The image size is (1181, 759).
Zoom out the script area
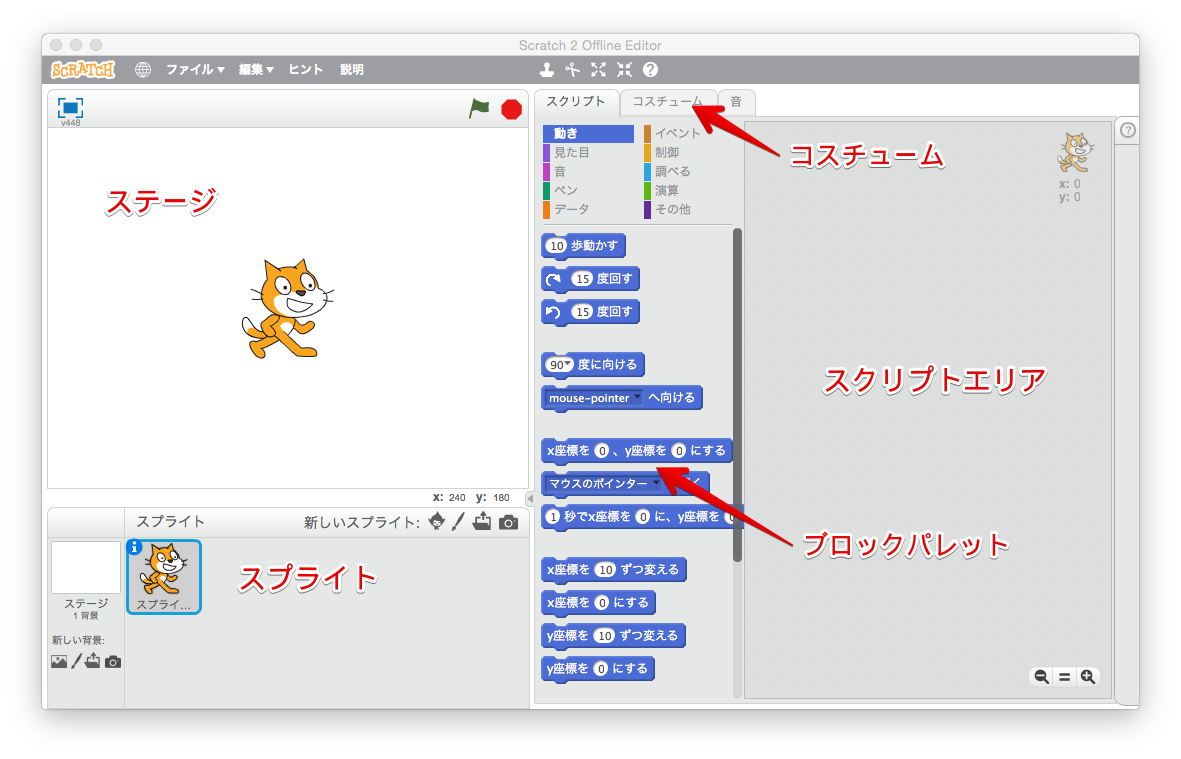1041,676
